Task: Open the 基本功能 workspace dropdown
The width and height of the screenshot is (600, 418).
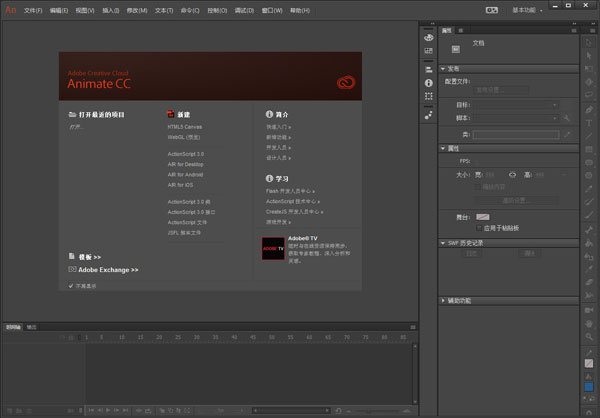Action: [527, 10]
